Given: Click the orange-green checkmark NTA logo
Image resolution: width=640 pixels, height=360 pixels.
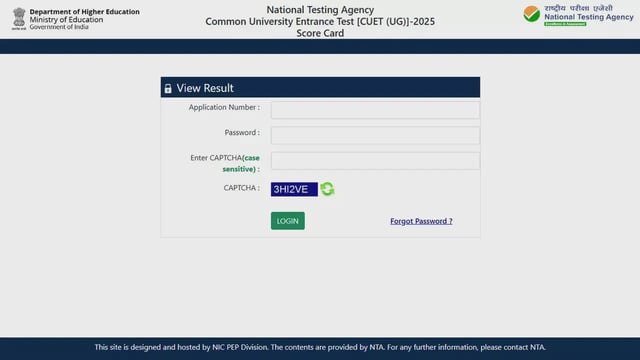Looking at the screenshot, I should click(x=531, y=14).
